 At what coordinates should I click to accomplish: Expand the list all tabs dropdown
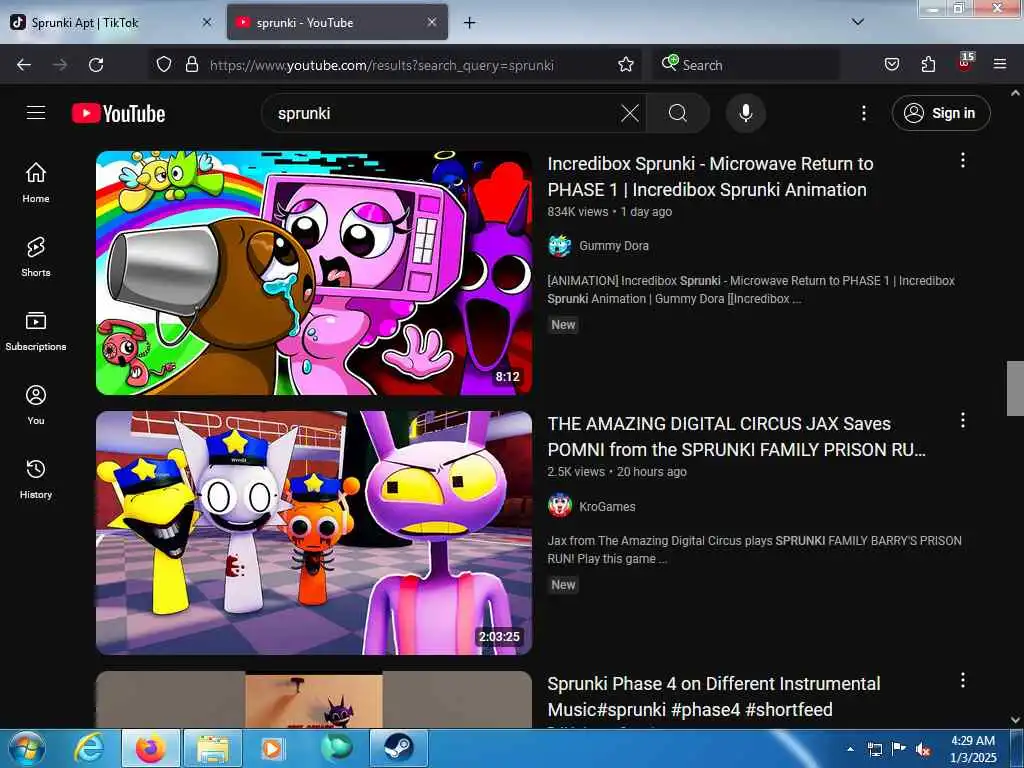[x=858, y=22]
